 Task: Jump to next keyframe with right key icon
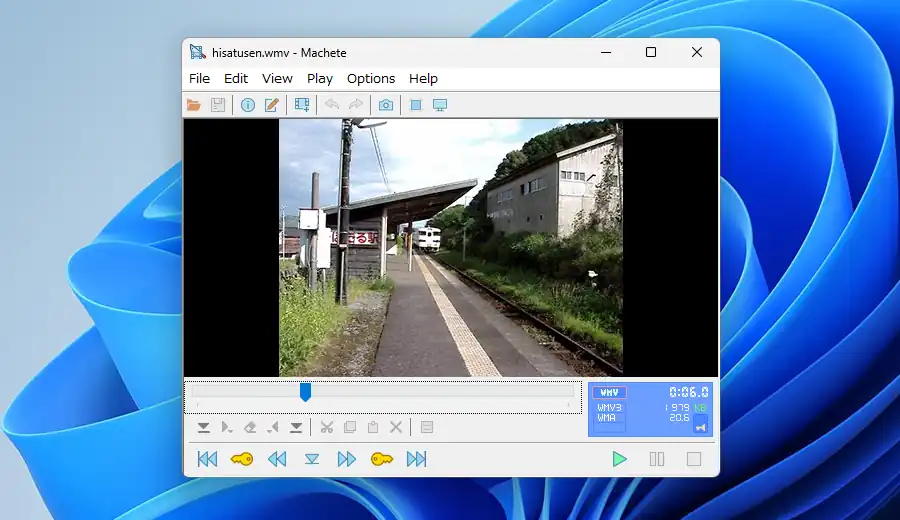point(381,459)
